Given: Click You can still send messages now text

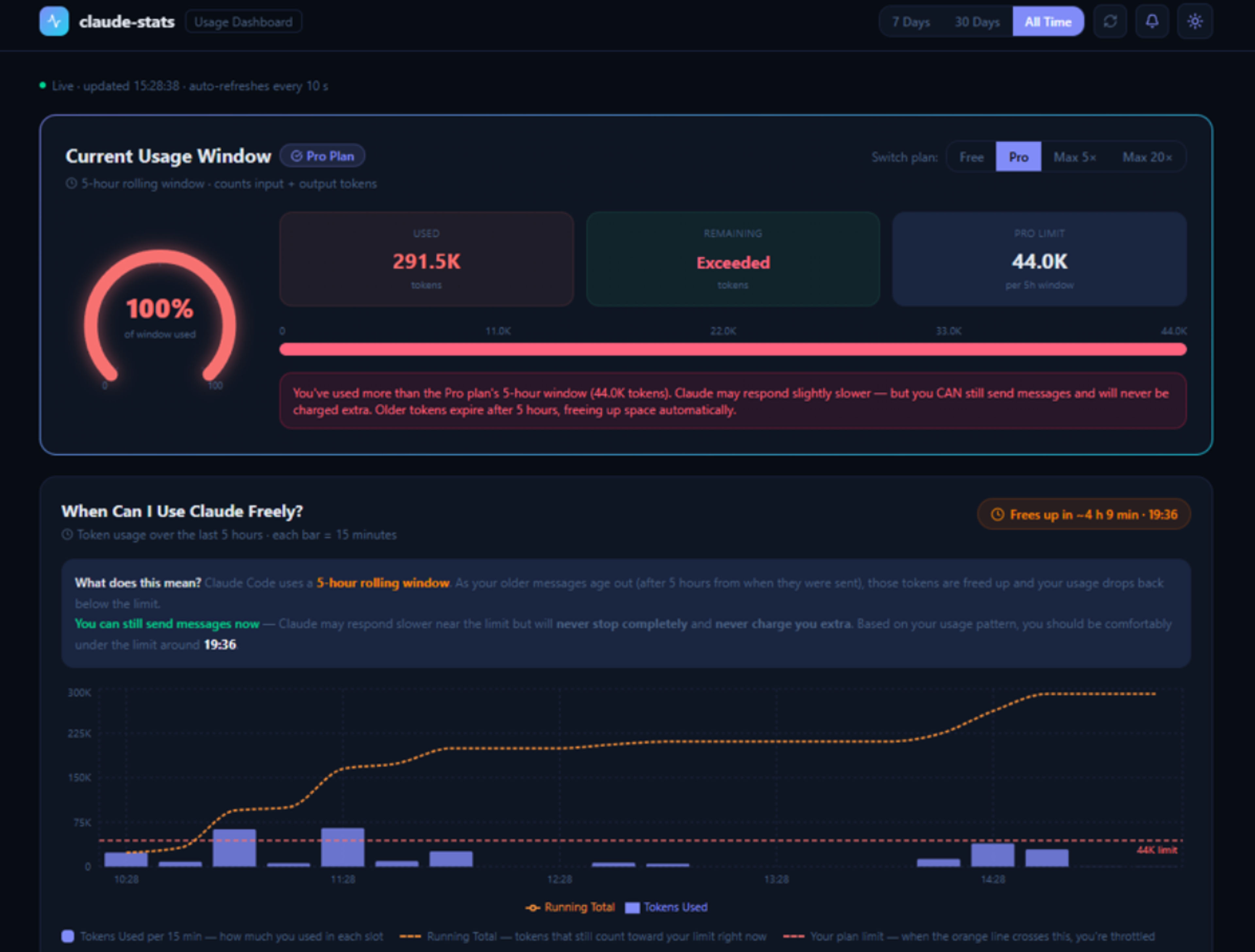Looking at the screenshot, I should (167, 624).
